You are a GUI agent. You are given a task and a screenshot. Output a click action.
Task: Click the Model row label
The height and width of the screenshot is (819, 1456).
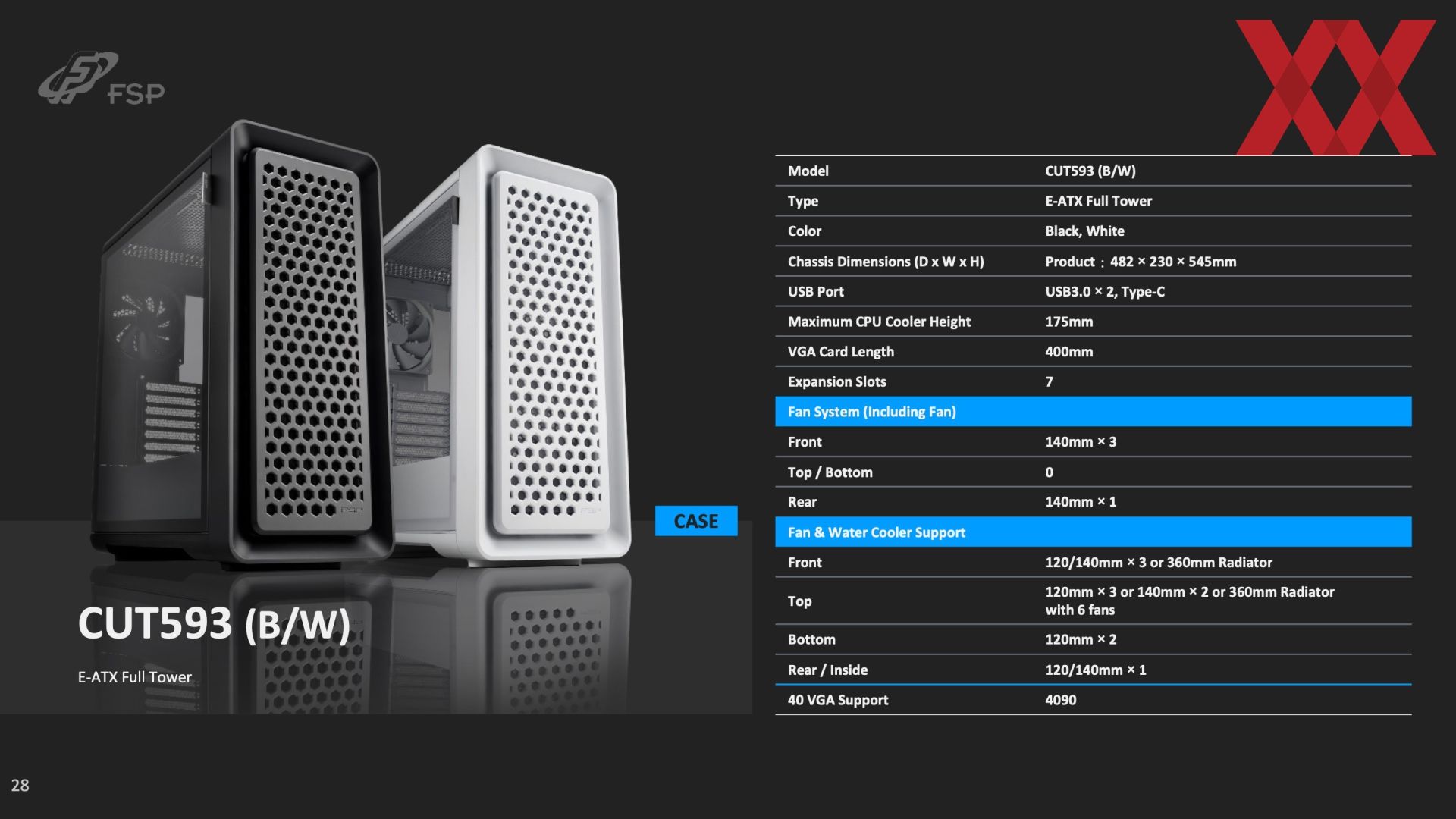pos(808,171)
